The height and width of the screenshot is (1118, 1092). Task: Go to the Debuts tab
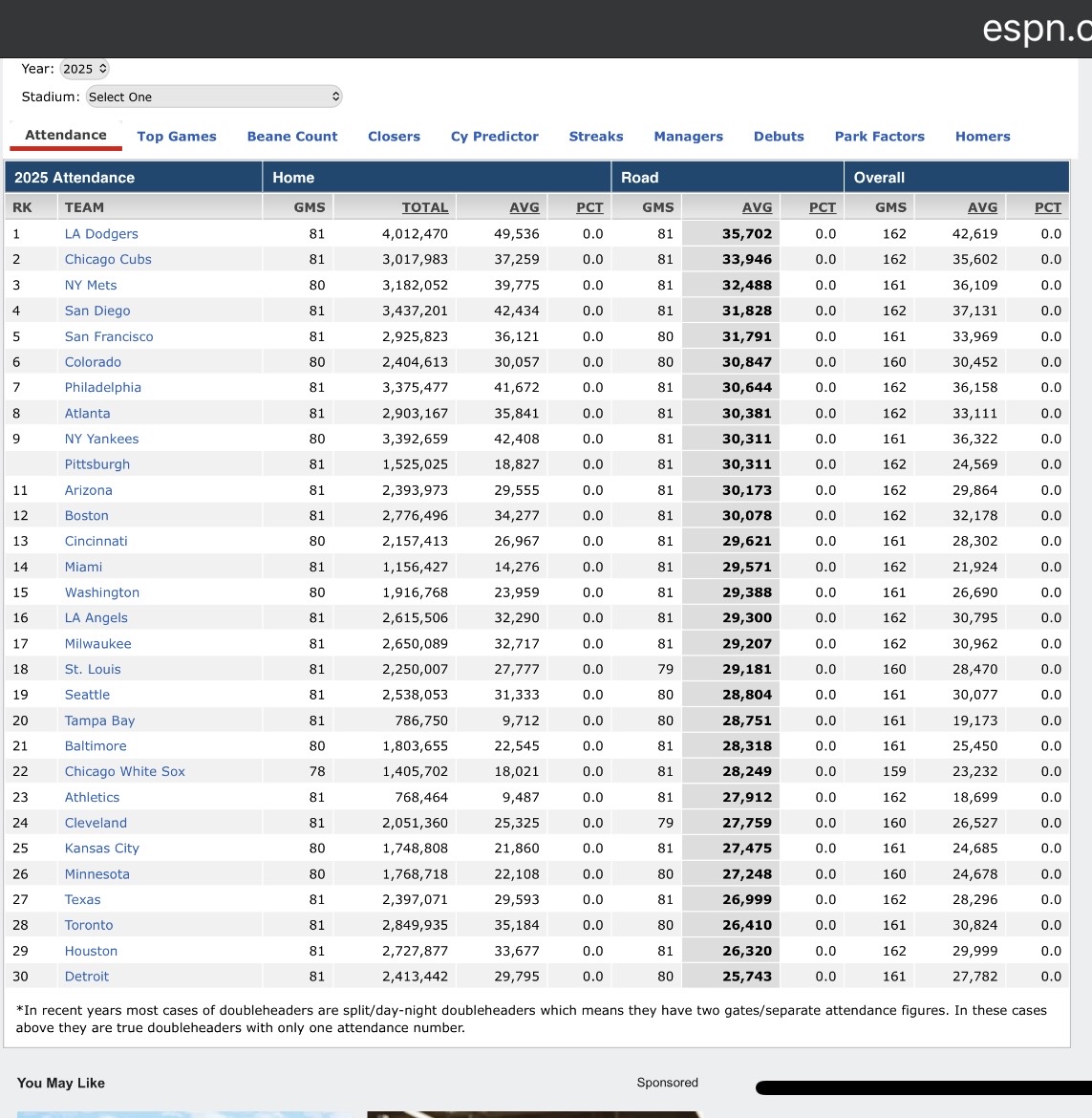pyautogui.click(x=779, y=137)
